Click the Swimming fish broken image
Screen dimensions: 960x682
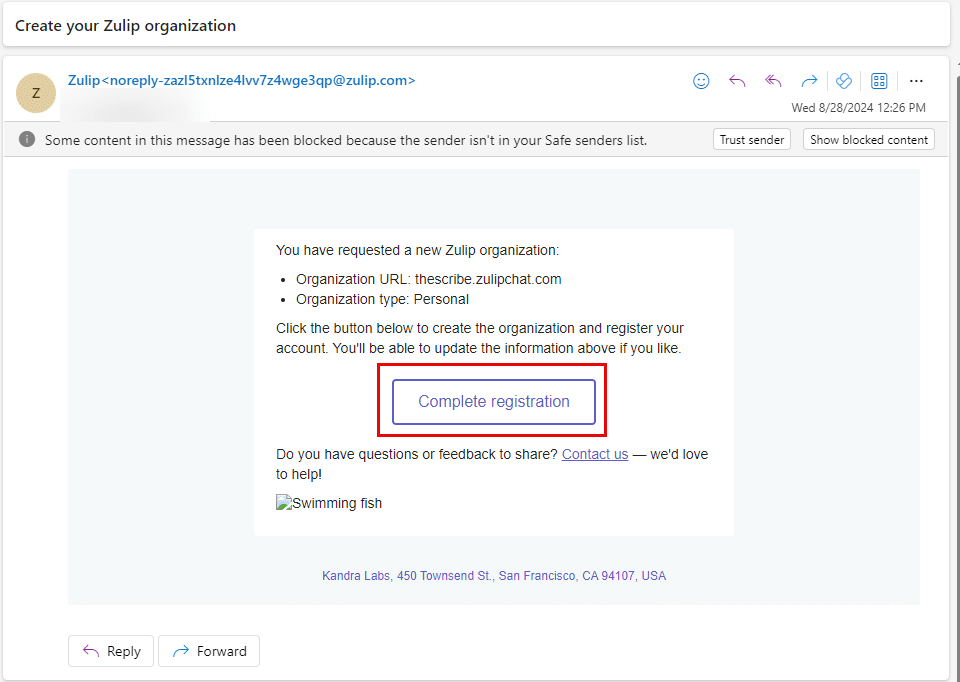pyautogui.click(x=329, y=503)
